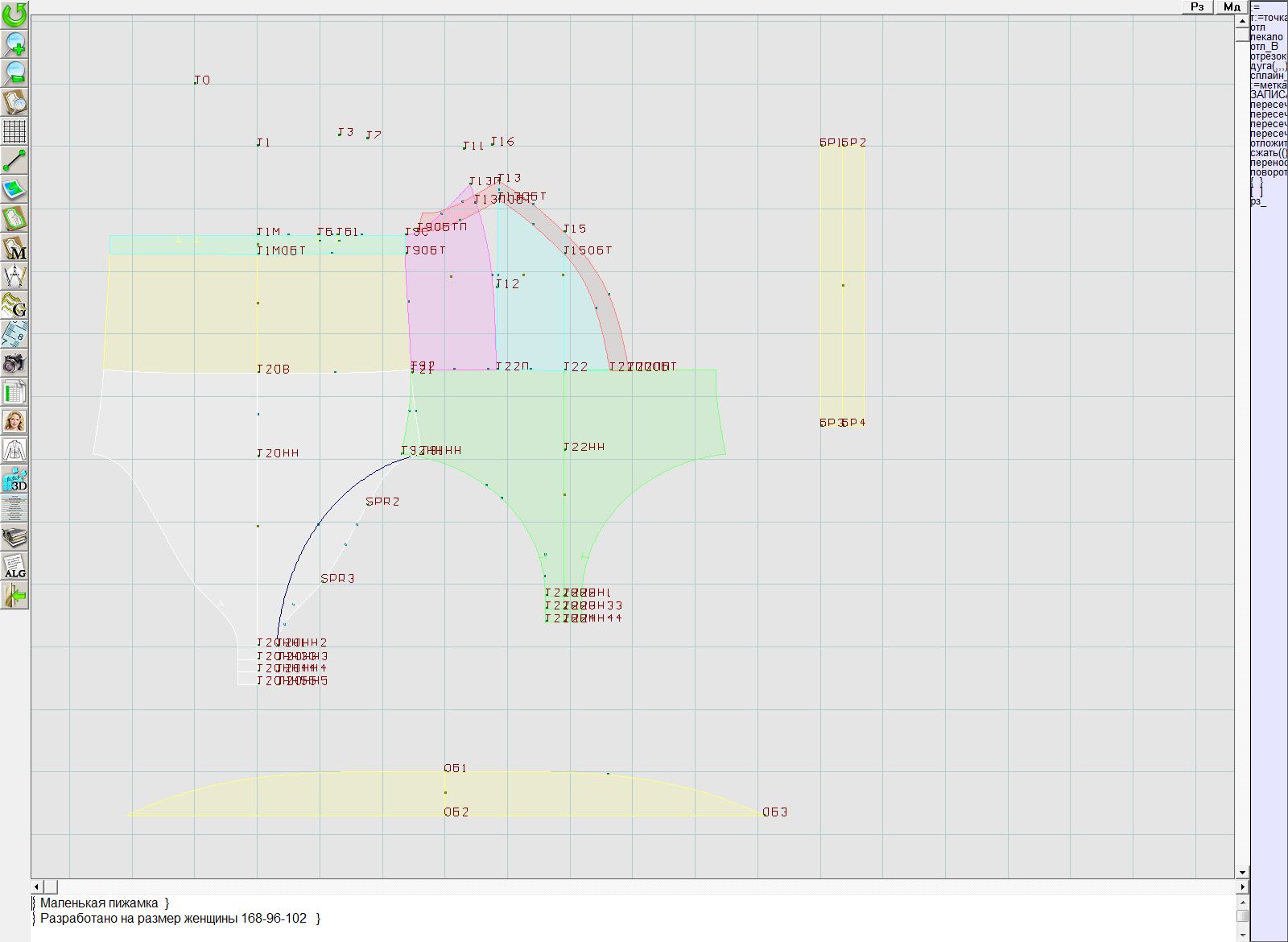Click the exit door arrow icon
This screenshot has width=1288, height=942.
click(x=14, y=596)
